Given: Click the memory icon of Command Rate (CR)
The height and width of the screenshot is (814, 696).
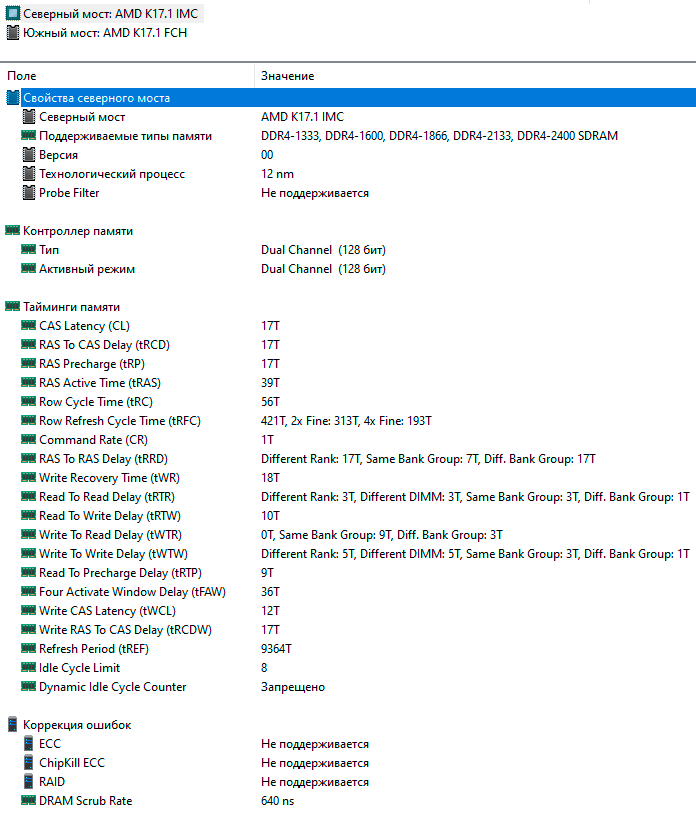Looking at the screenshot, I should (x=29, y=440).
